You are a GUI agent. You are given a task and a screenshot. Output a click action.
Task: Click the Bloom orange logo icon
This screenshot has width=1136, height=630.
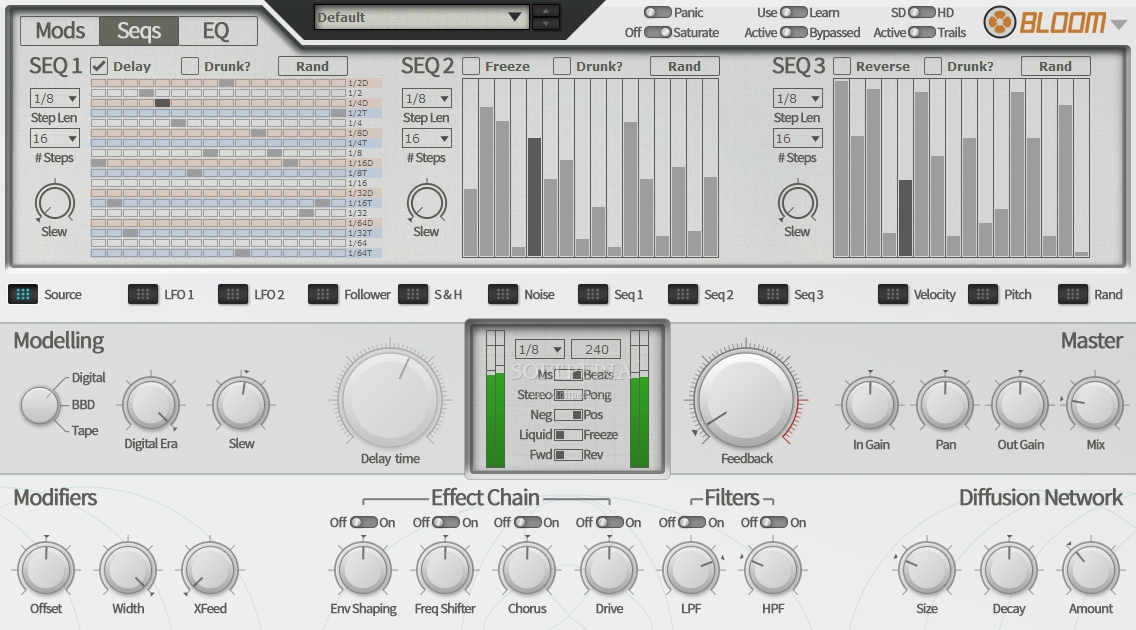(x=999, y=22)
